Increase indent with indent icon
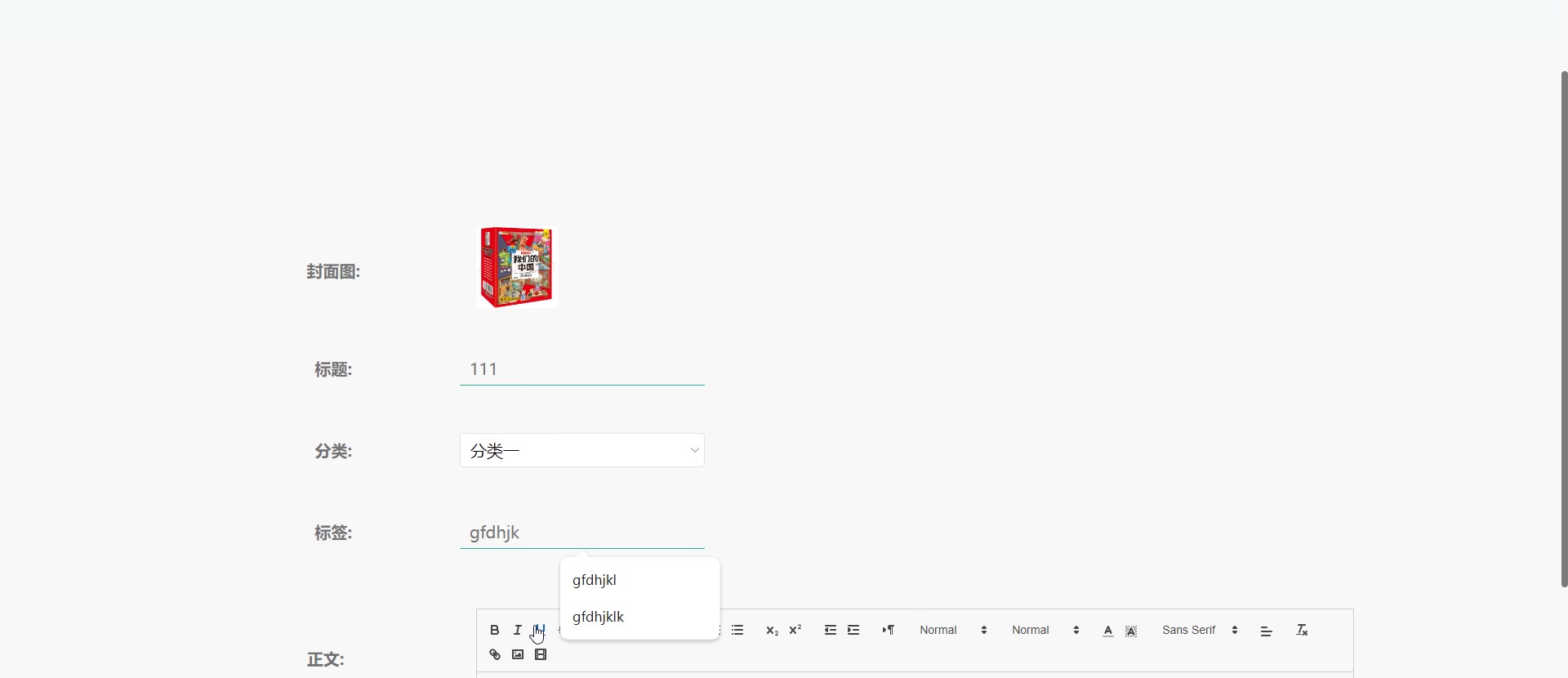This screenshot has width=1568, height=678. [853, 630]
